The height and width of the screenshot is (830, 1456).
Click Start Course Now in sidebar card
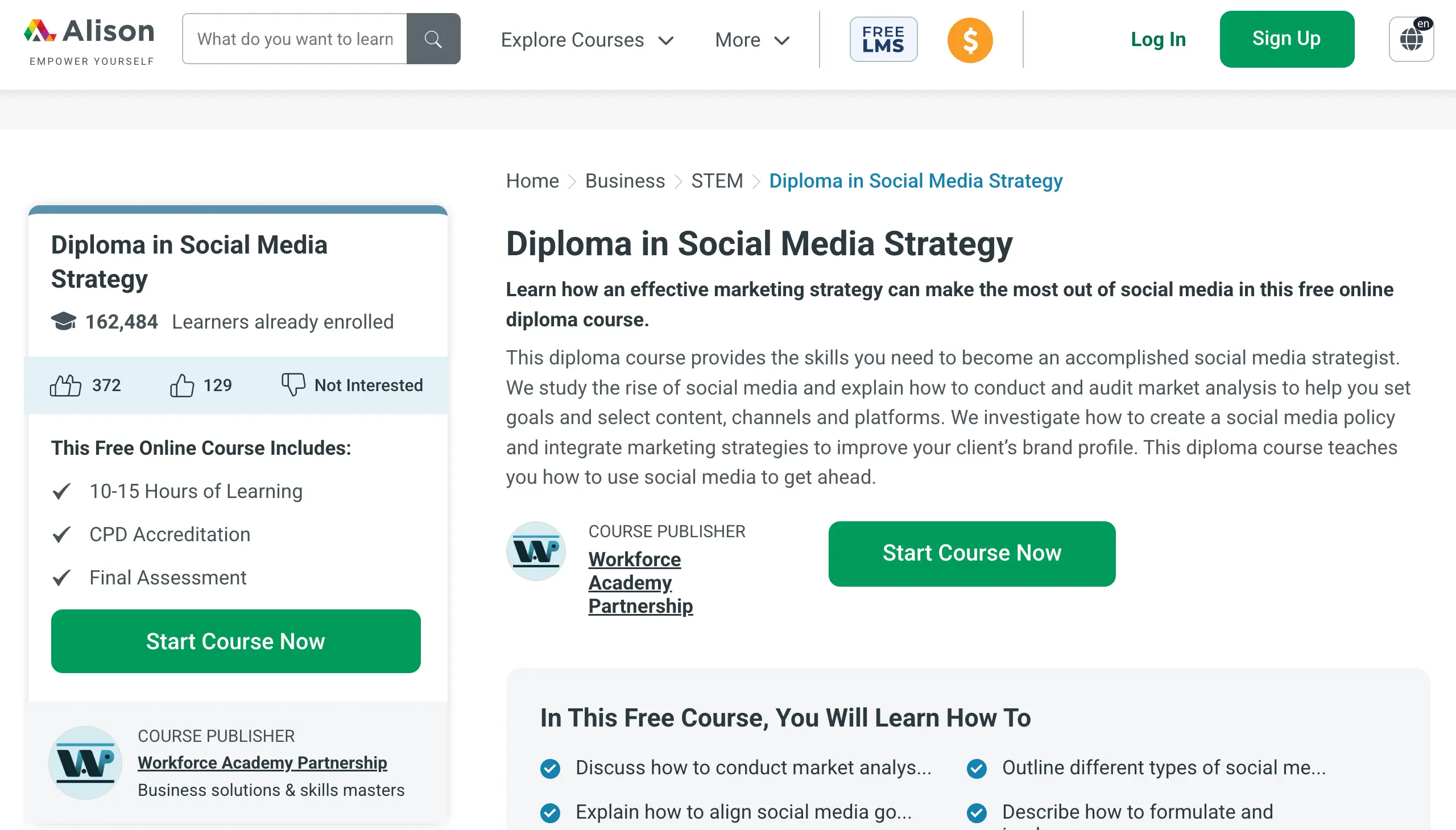point(235,641)
